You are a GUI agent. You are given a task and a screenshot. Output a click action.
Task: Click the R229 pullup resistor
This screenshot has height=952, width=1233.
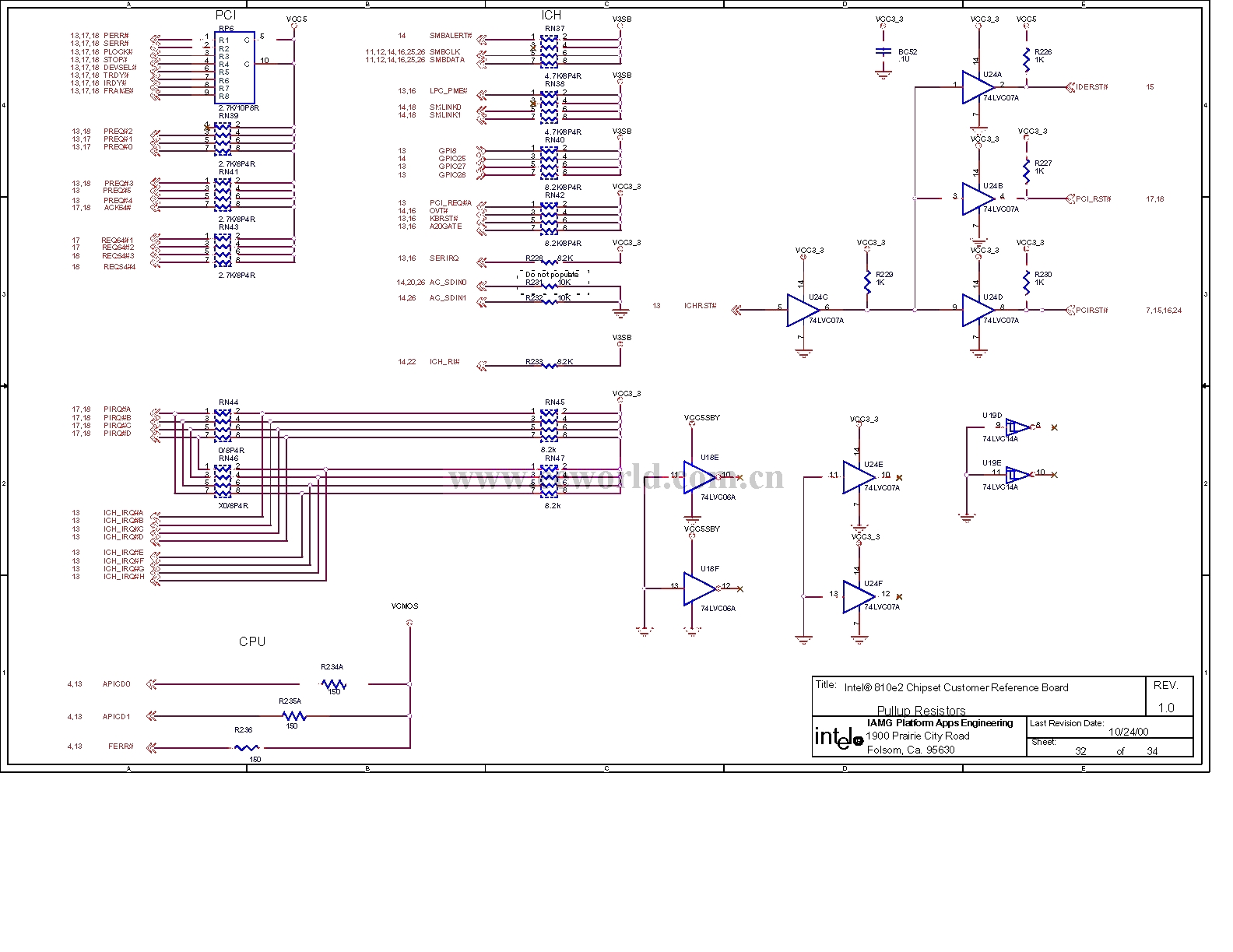867,280
